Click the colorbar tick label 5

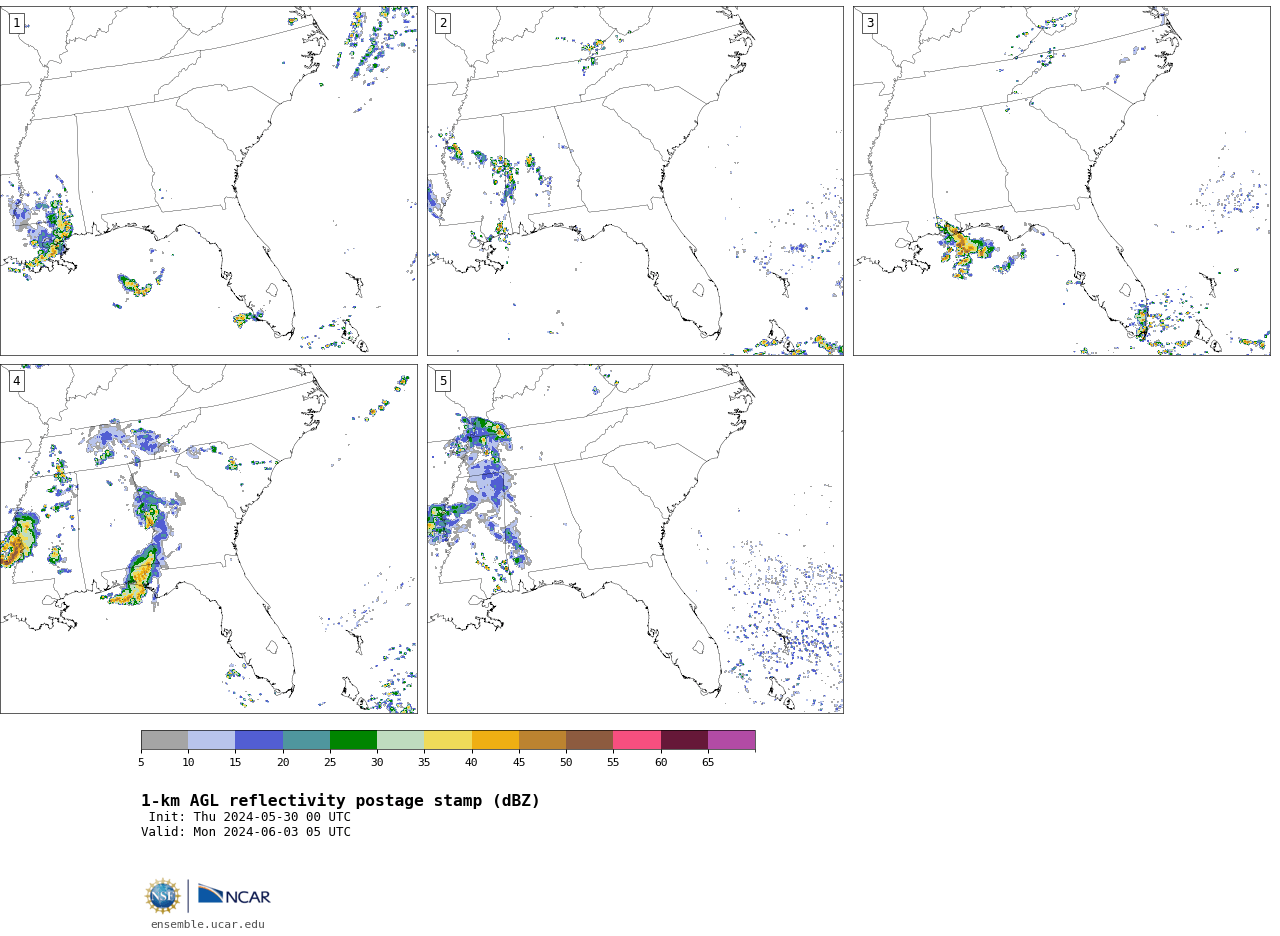pos(141,762)
